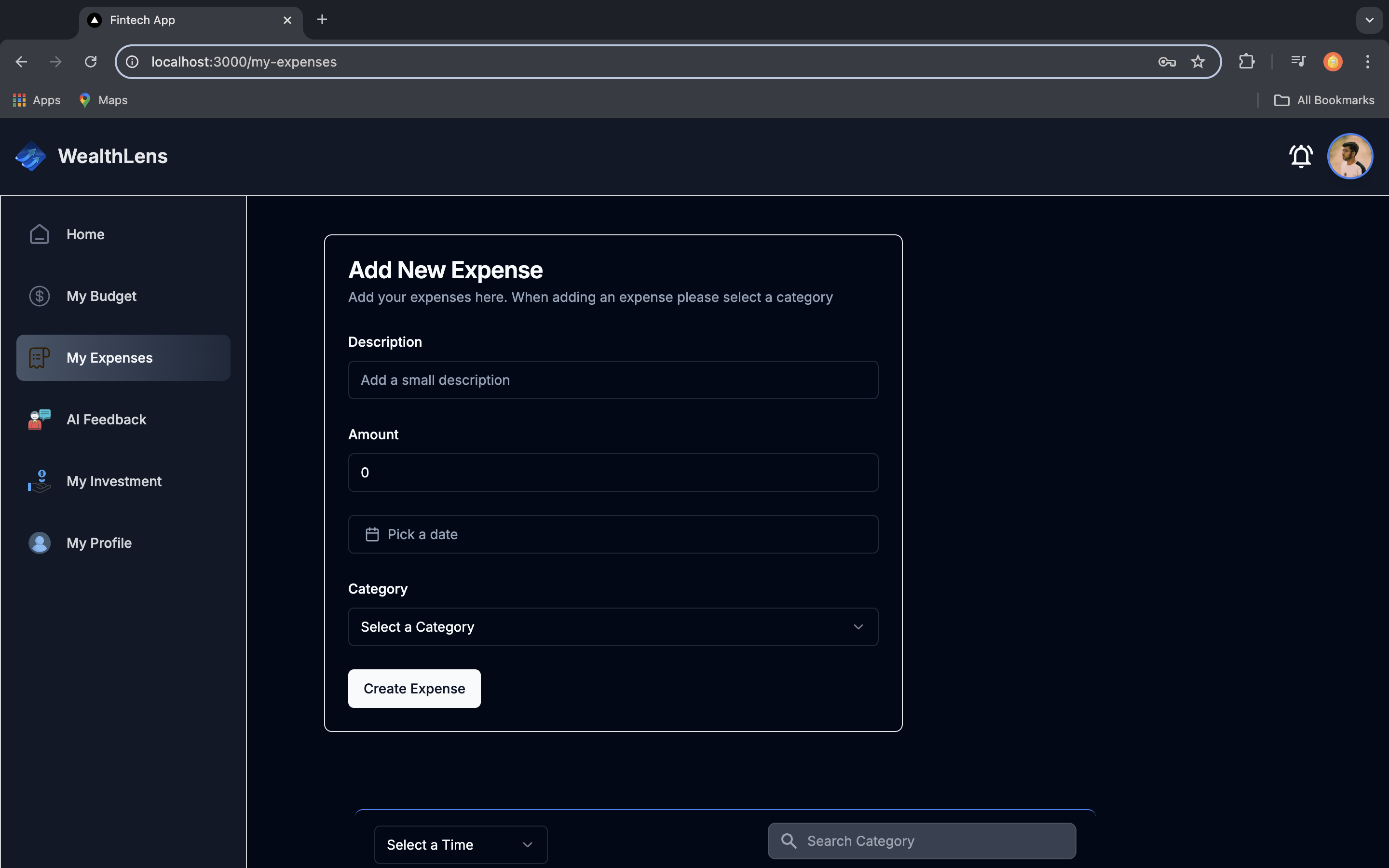Reload the current page
The height and width of the screenshot is (868, 1389).
coord(91,62)
